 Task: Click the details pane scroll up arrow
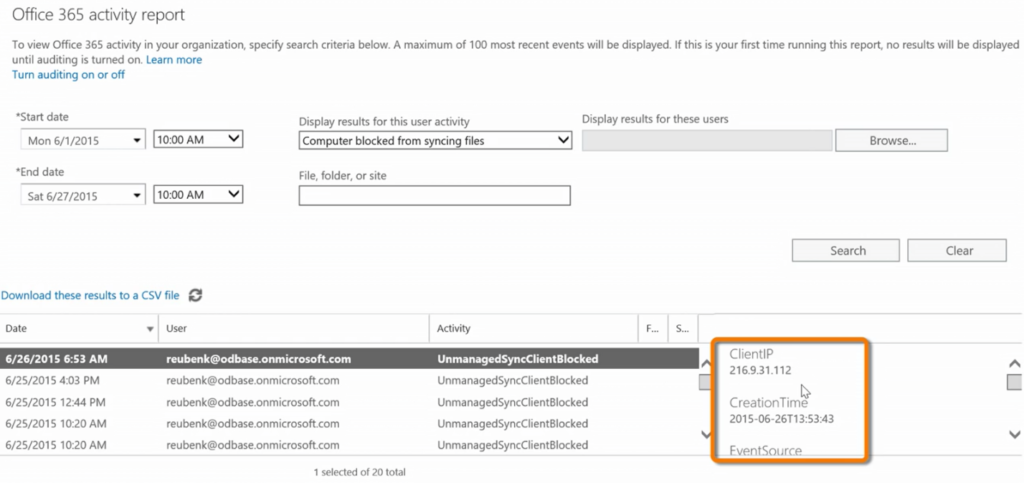[1014, 363]
